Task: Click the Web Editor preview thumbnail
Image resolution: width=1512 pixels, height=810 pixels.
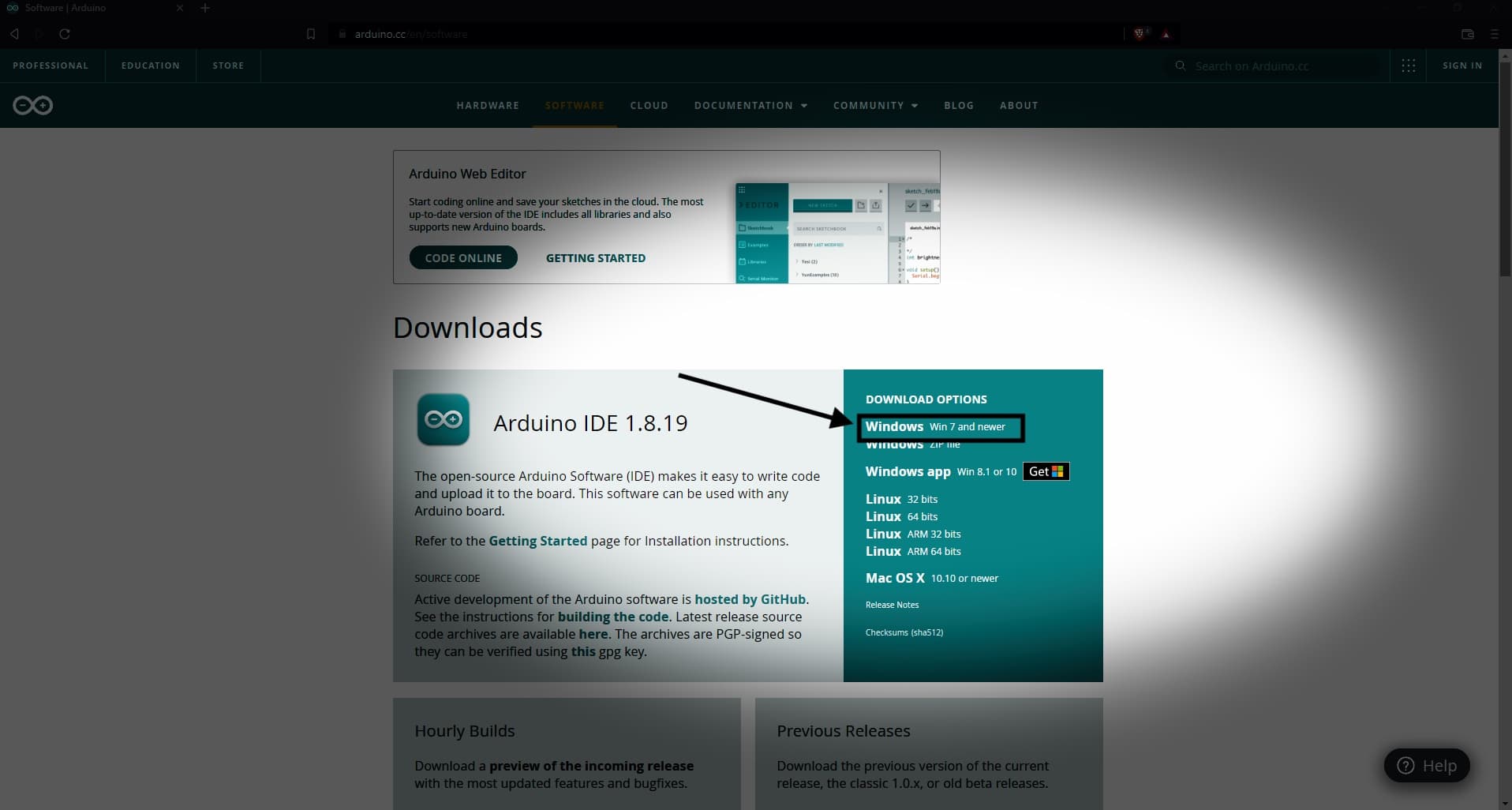Action: coord(837,233)
